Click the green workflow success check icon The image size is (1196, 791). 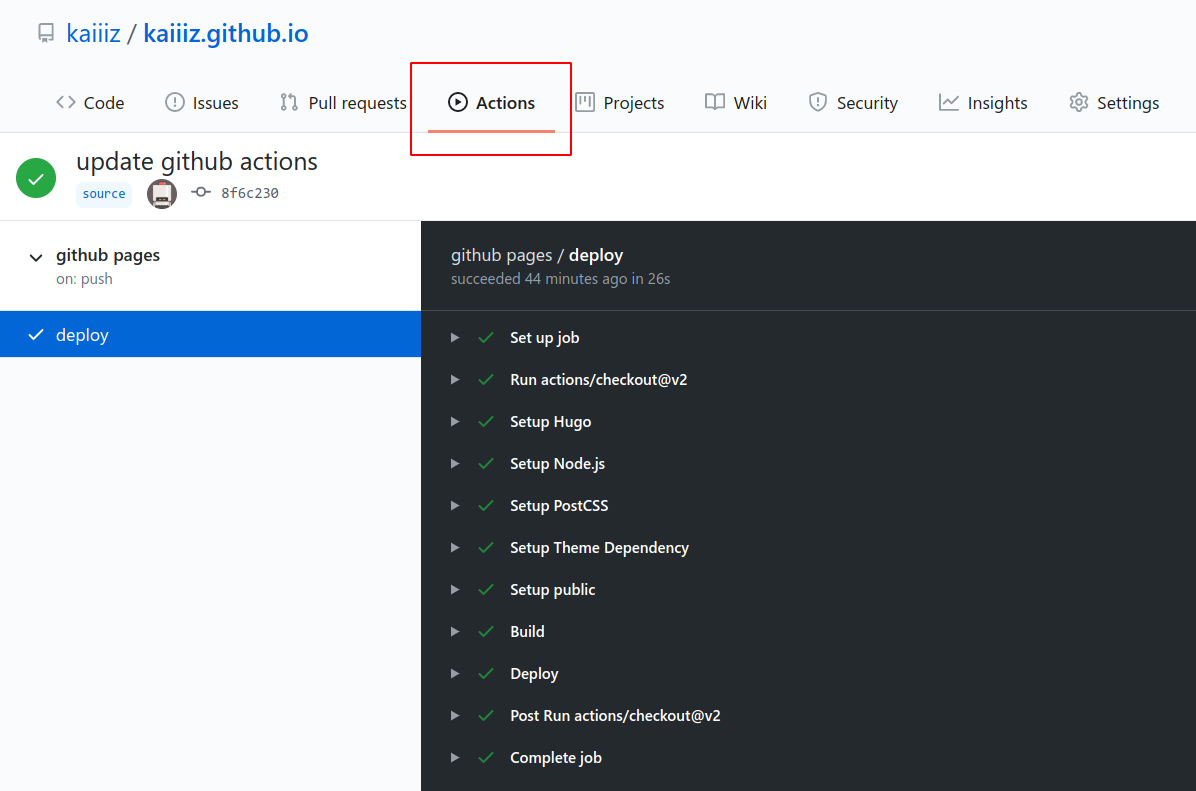pos(36,178)
